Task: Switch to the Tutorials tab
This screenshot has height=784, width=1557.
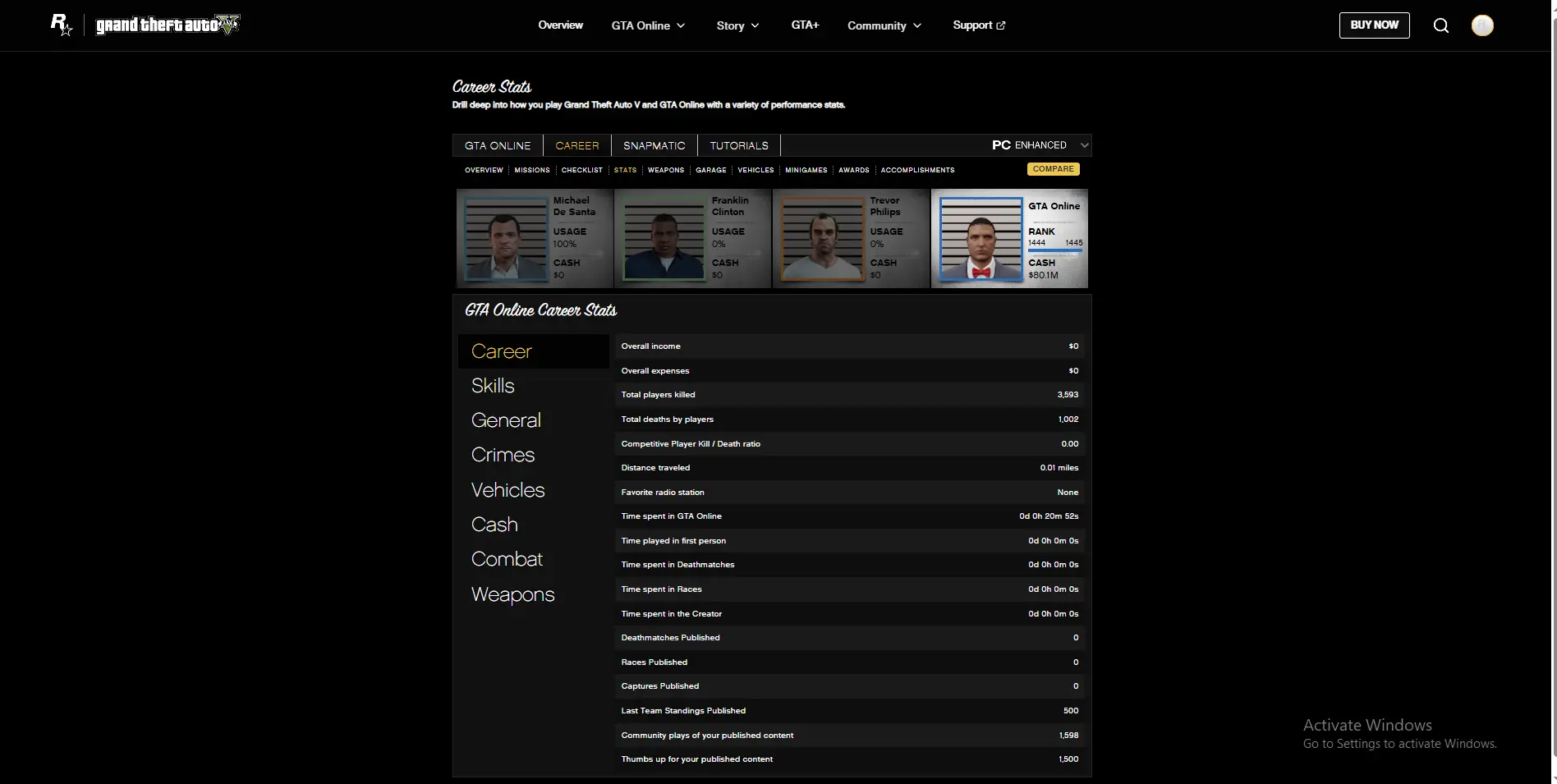Action: coord(738,145)
